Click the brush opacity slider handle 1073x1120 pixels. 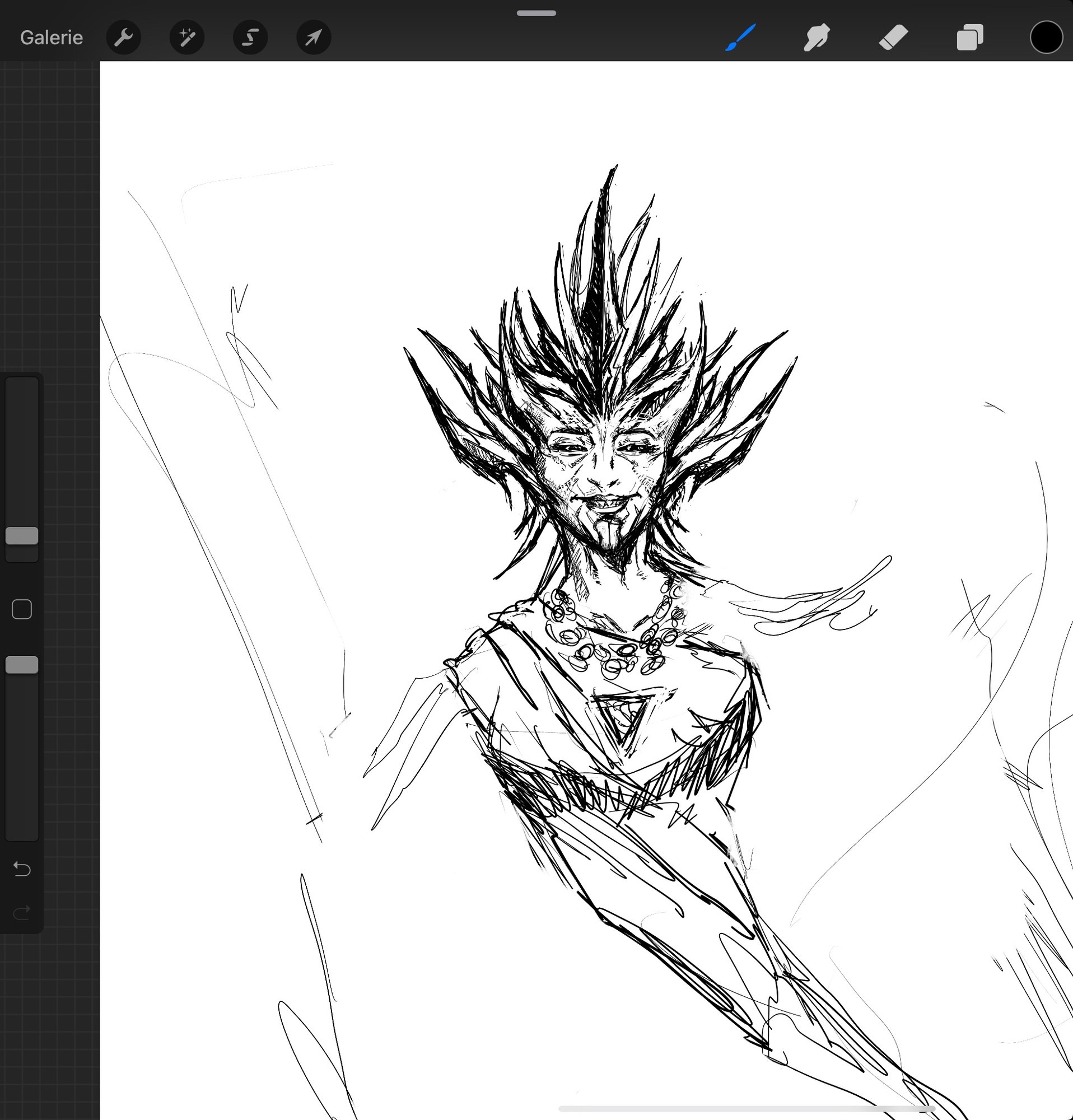pyautogui.click(x=22, y=665)
